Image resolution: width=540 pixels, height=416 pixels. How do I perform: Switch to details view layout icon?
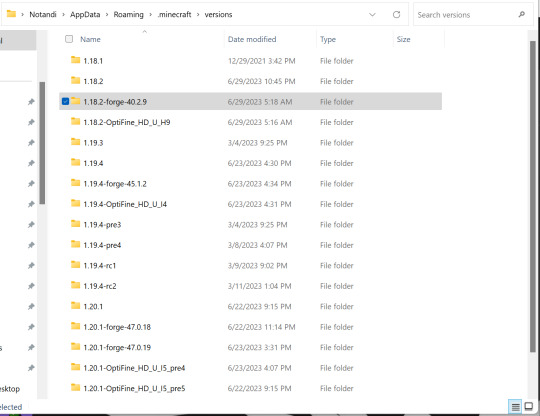pos(515,407)
